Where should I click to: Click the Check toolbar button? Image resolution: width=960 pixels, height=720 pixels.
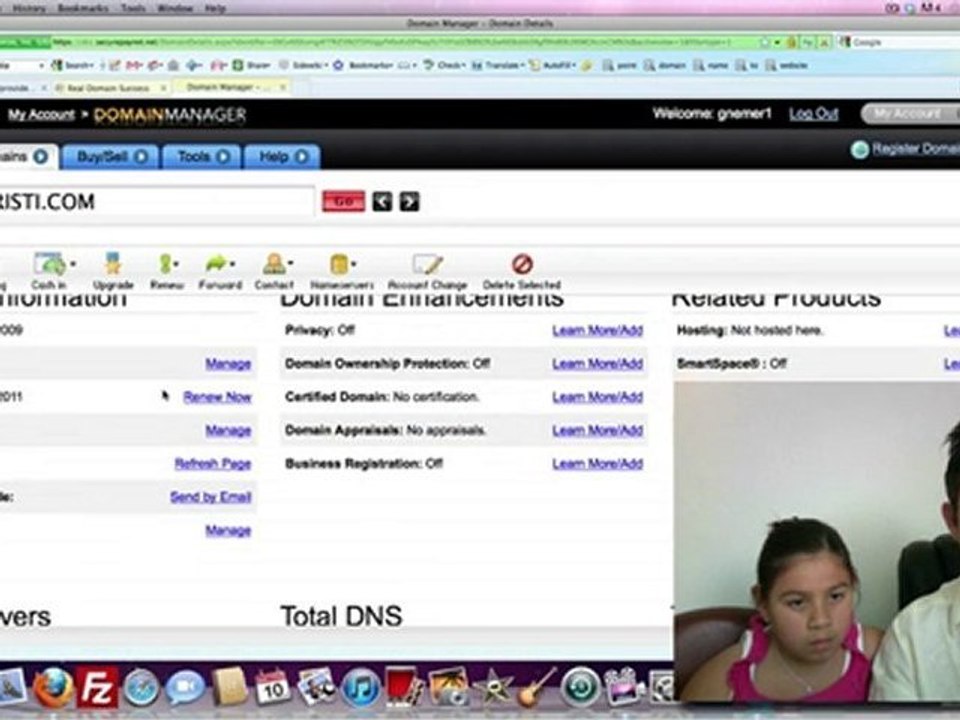click(444, 65)
